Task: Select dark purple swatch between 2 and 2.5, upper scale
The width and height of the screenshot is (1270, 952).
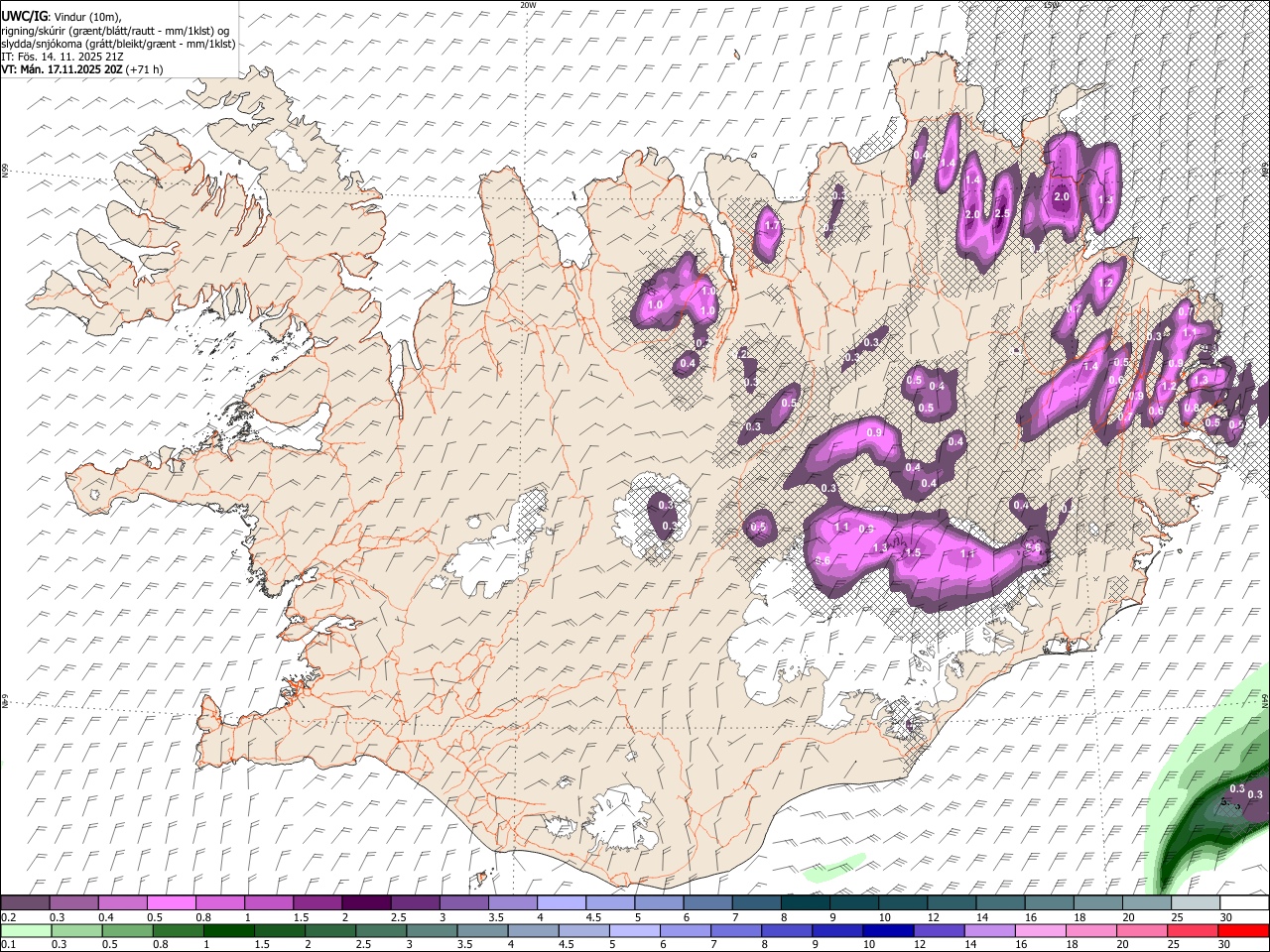Action: pos(365,903)
